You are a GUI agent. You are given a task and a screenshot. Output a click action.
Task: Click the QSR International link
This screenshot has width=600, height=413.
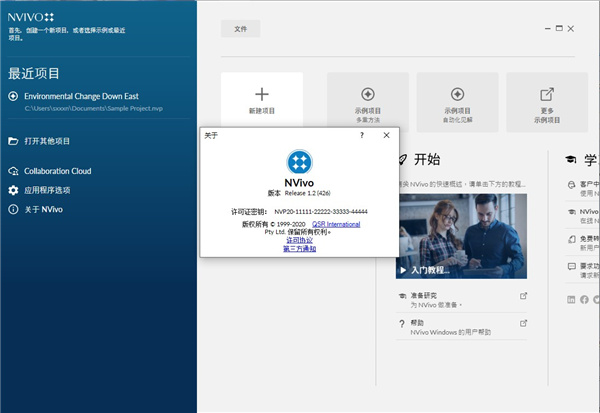(x=336, y=225)
